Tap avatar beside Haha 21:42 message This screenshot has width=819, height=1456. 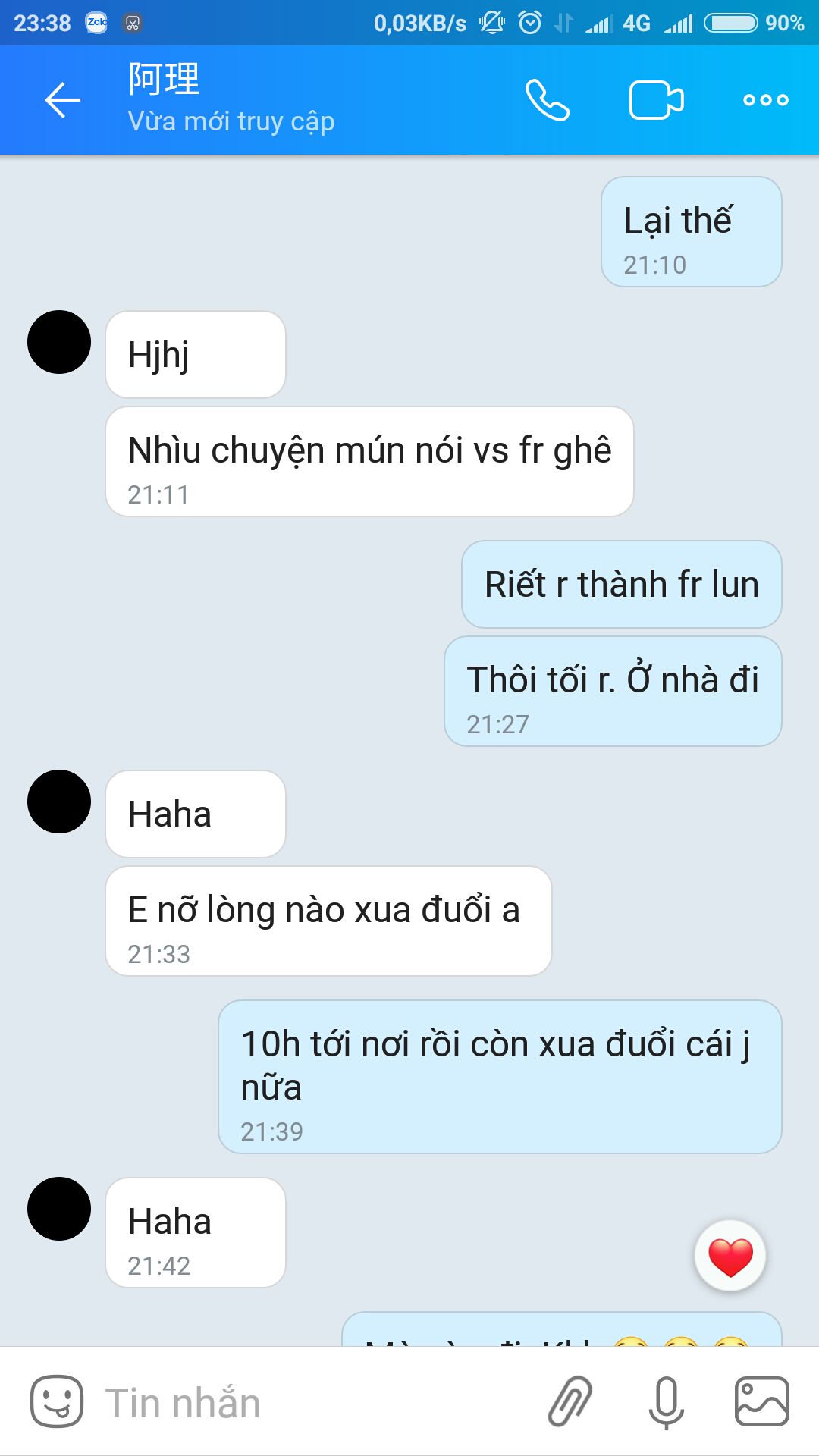point(59,1209)
